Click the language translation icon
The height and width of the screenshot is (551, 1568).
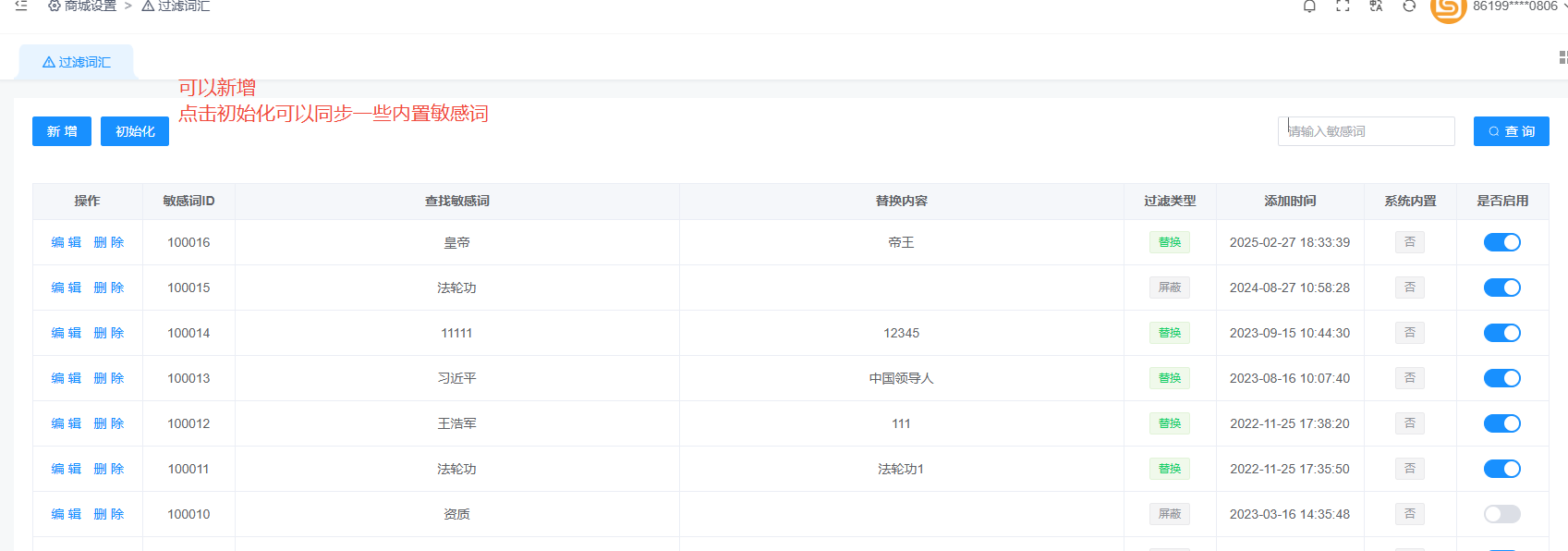[x=1376, y=6]
